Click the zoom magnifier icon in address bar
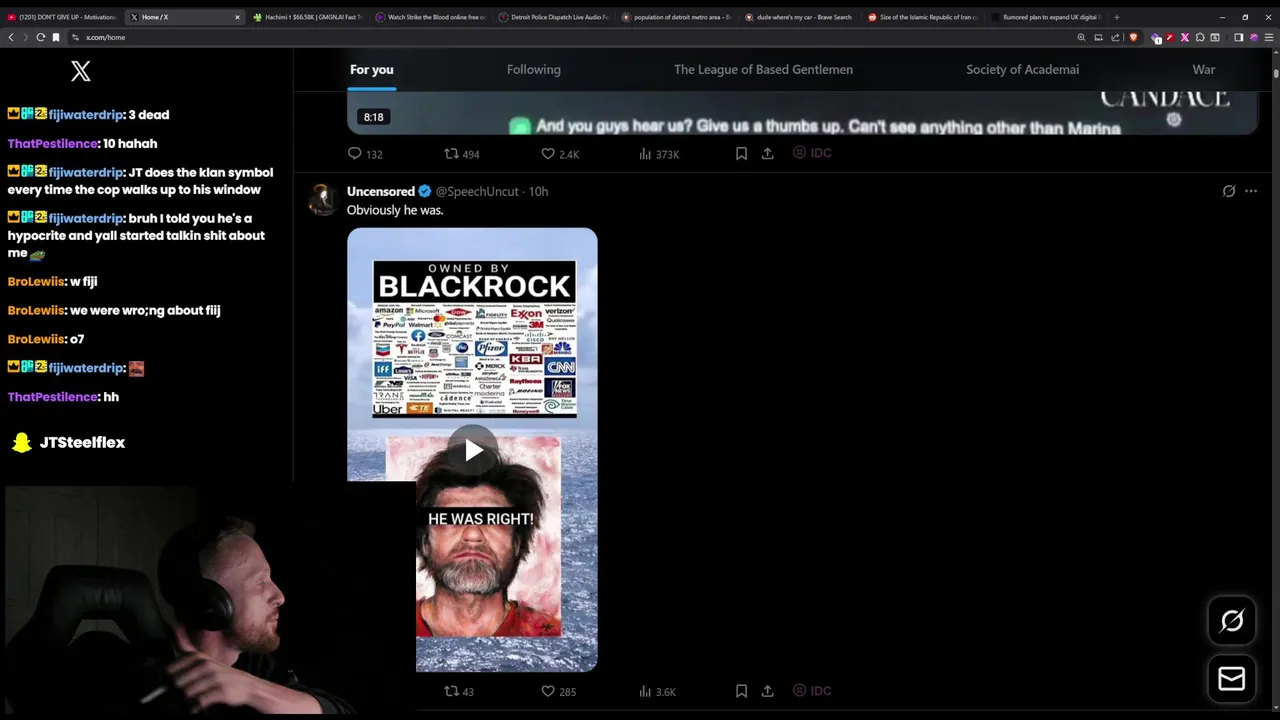This screenshot has height=720, width=1280. (1081, 37)
